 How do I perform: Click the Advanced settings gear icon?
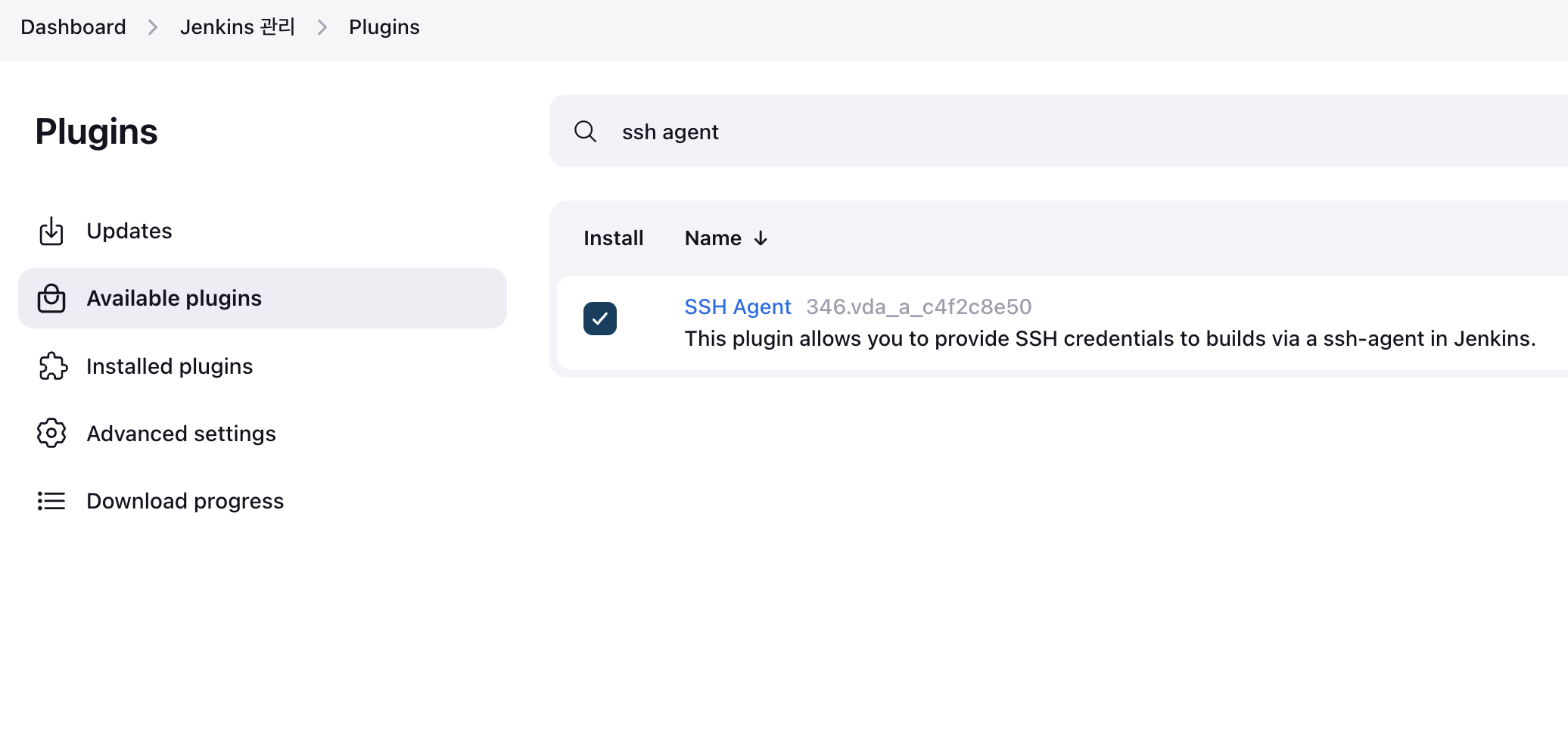click(x=51, y=433)
